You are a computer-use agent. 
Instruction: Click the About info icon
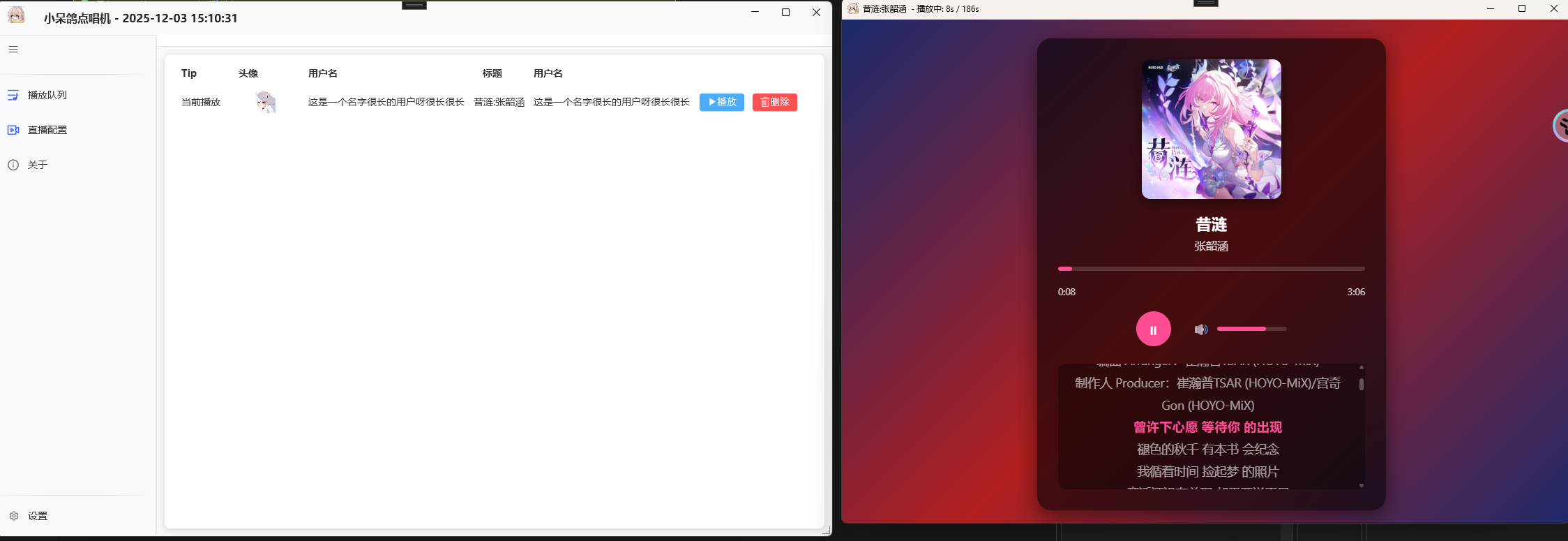13,165
